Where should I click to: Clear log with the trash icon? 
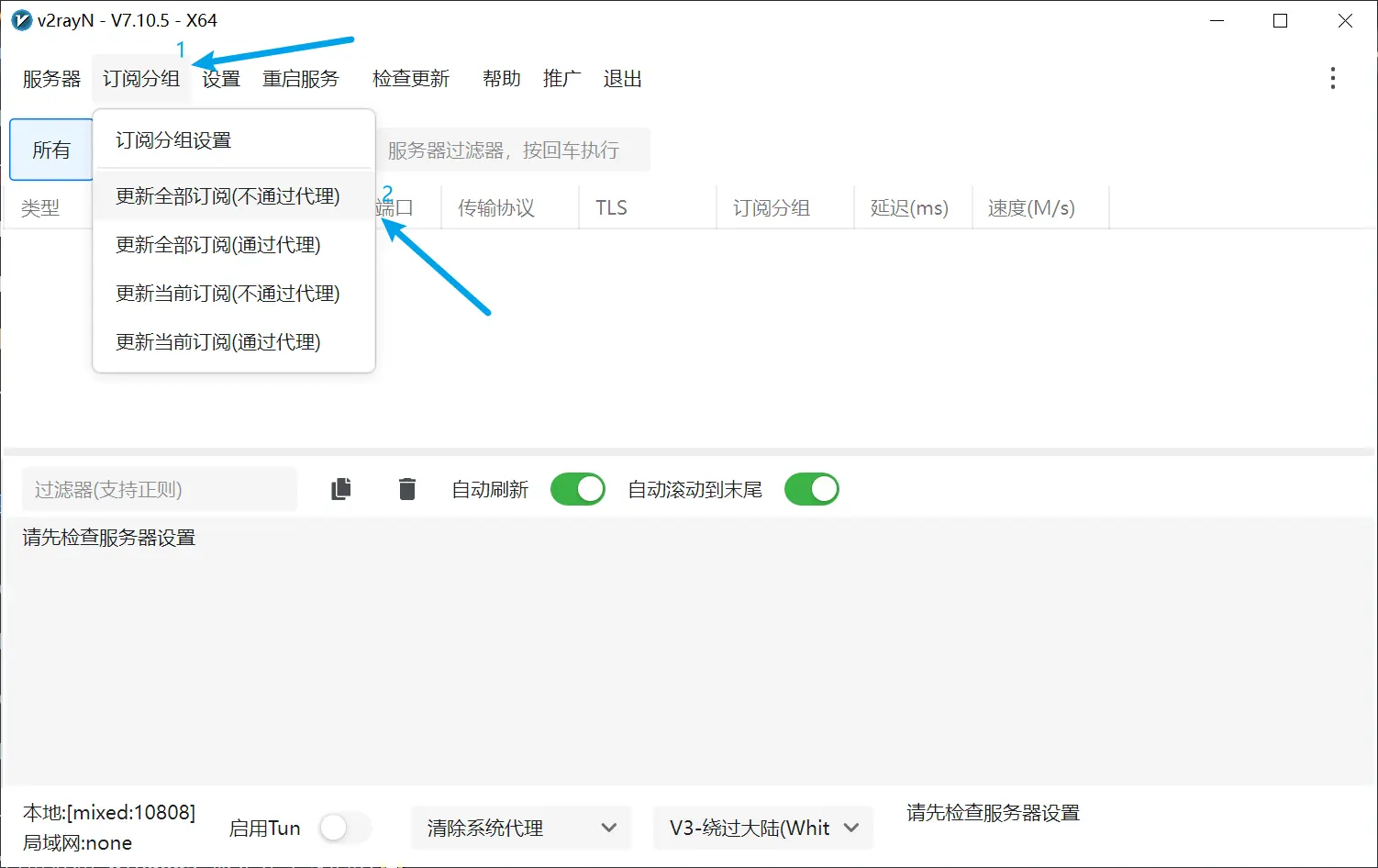pos(407,489)
